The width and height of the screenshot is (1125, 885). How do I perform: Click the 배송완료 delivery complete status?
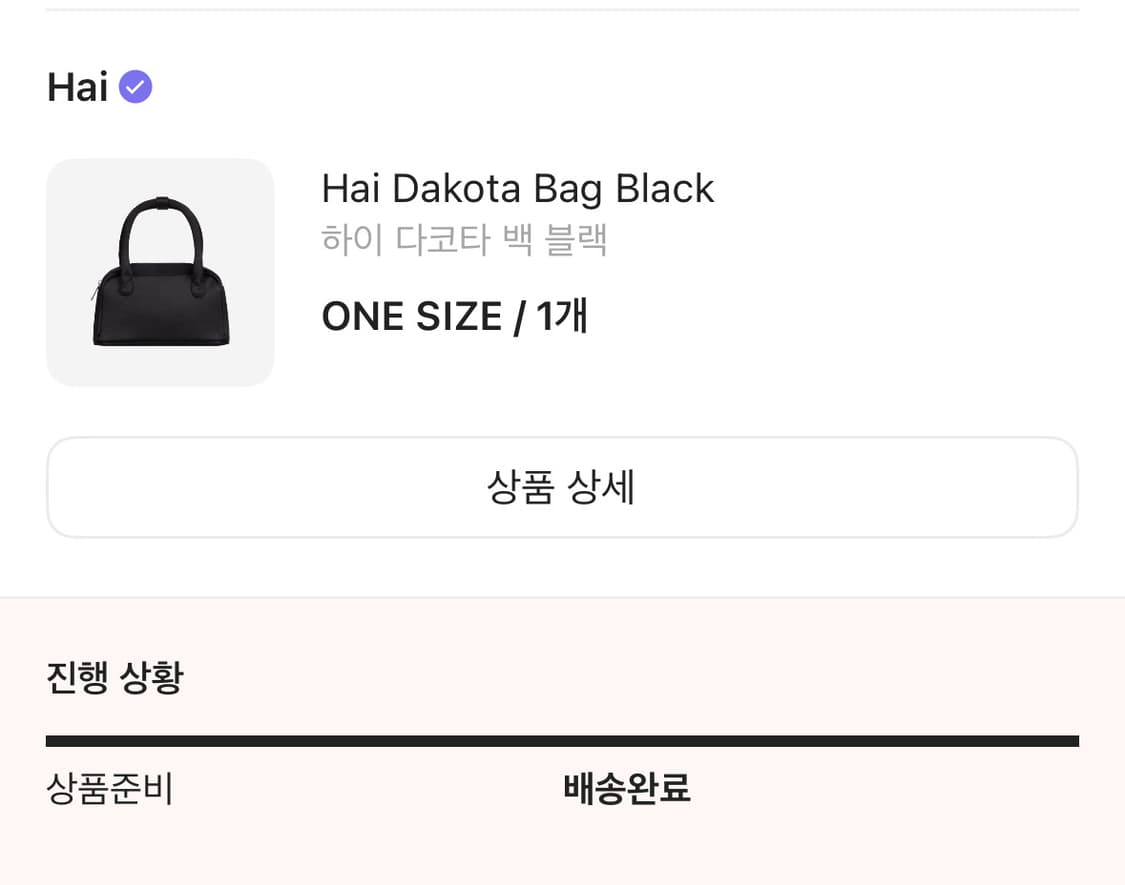point(625,789)
